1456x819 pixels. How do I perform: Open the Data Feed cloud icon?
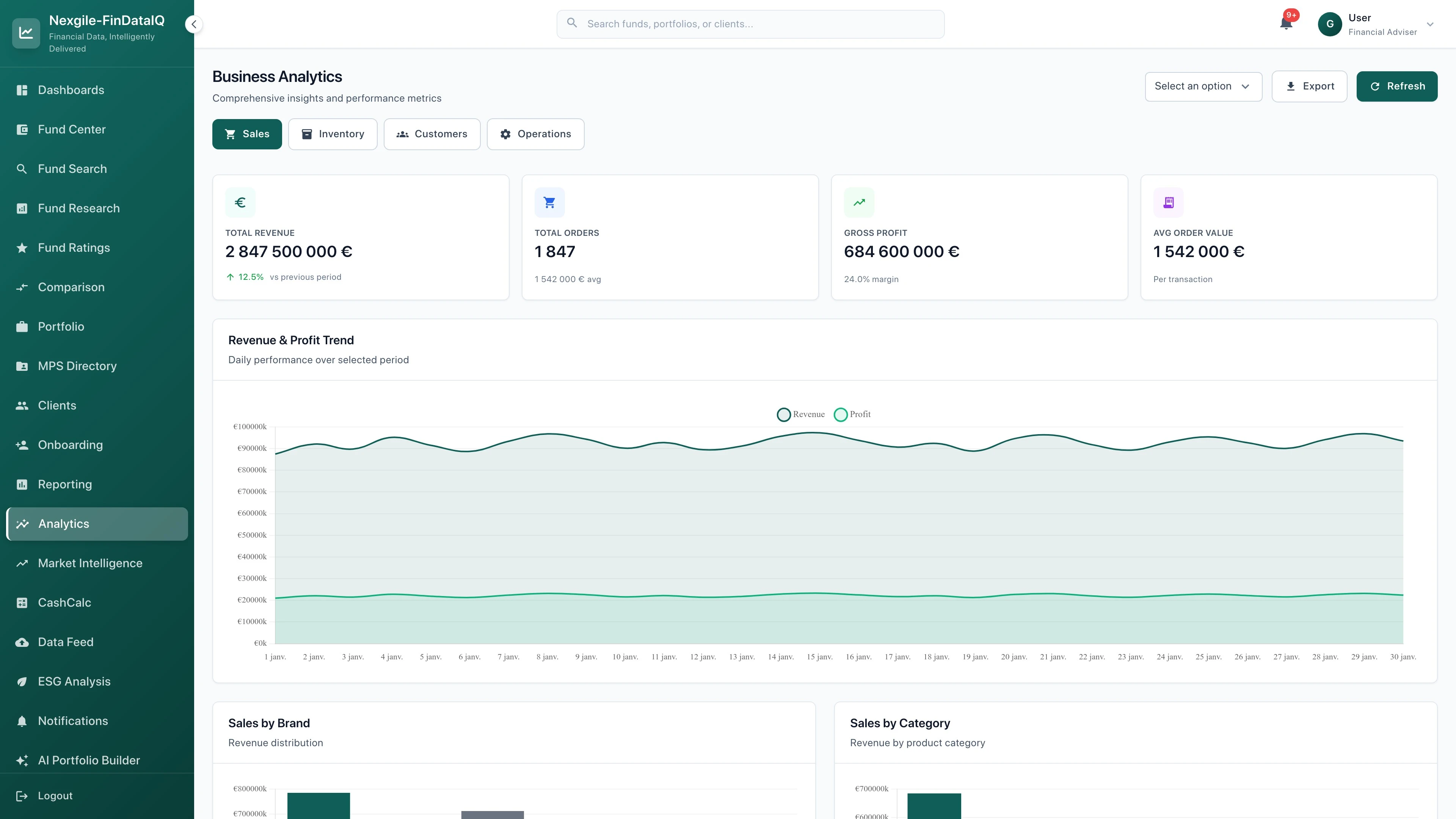(x=22, y=642)
